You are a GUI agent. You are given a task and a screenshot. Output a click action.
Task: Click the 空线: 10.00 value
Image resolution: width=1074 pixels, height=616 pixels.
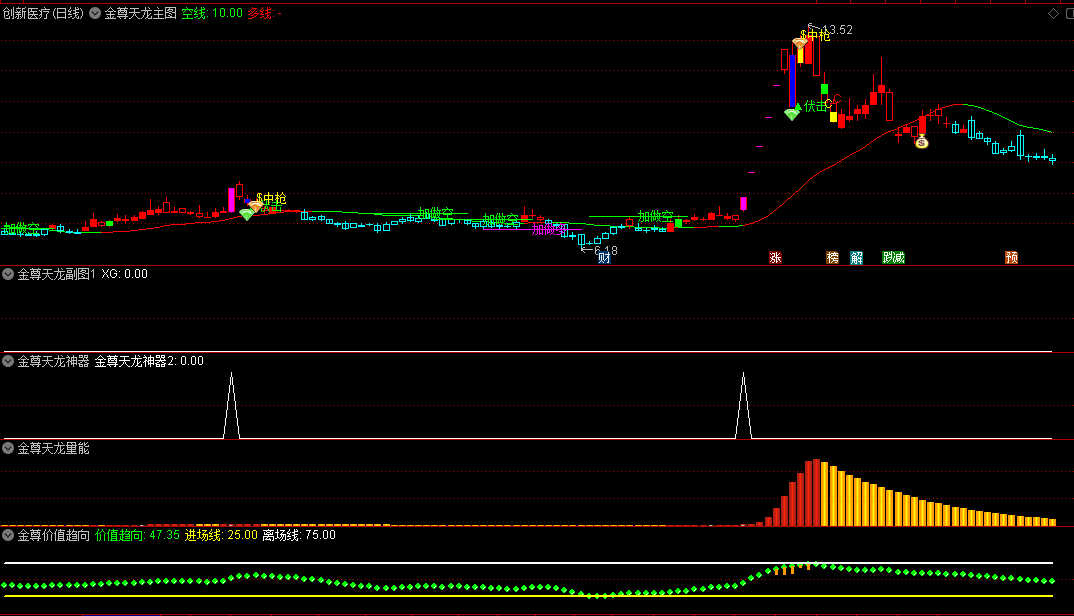[212, 13]
